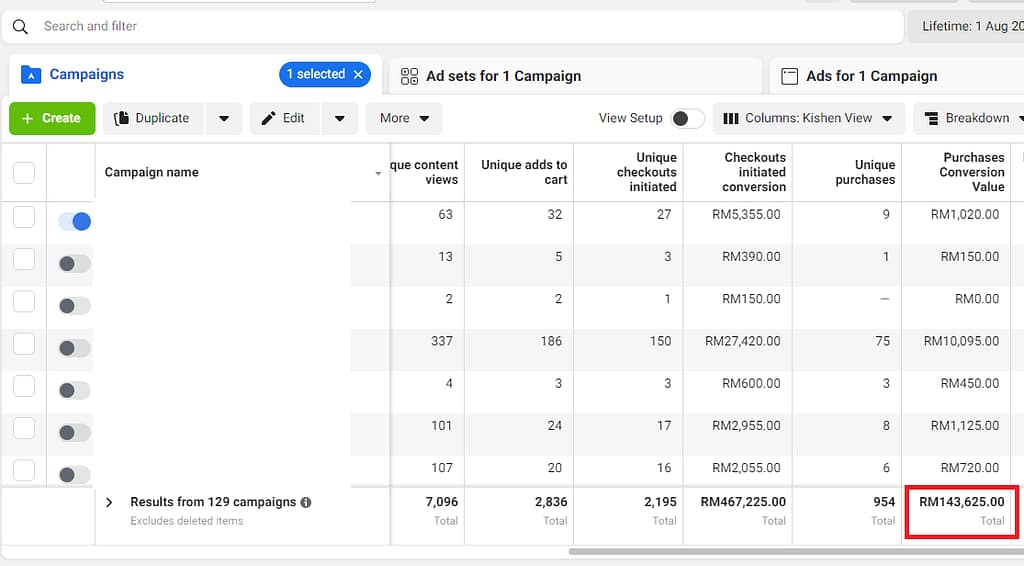This screenshot has height=566, width=1024.
Task: Open the Breakdown menu
Action: coord(968,118)
